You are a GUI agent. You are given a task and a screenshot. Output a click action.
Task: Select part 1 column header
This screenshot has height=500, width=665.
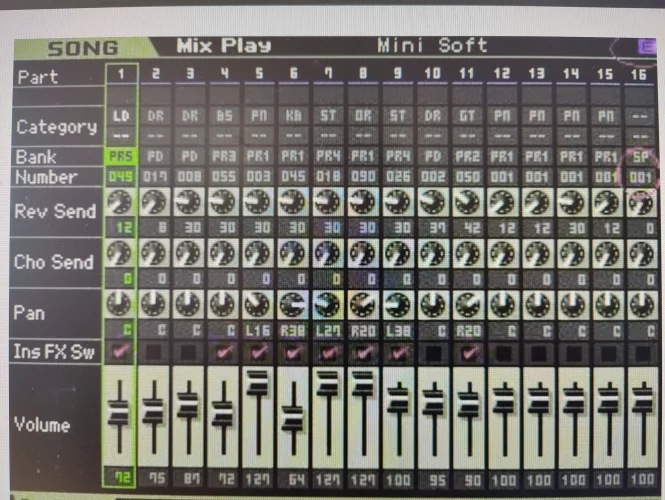pos(119,74)
